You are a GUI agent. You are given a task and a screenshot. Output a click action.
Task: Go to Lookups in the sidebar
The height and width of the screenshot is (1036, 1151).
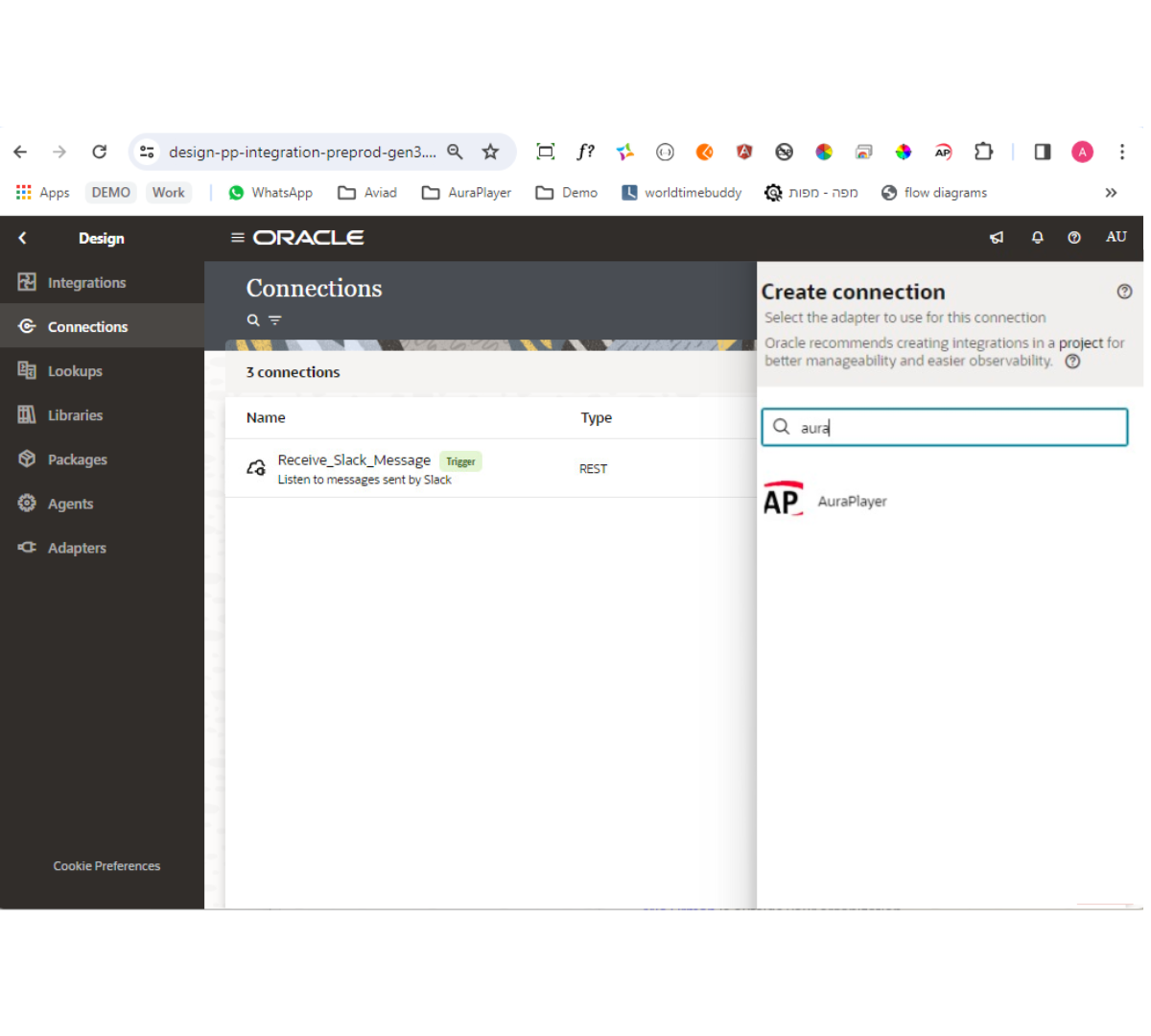pos(102,370)
